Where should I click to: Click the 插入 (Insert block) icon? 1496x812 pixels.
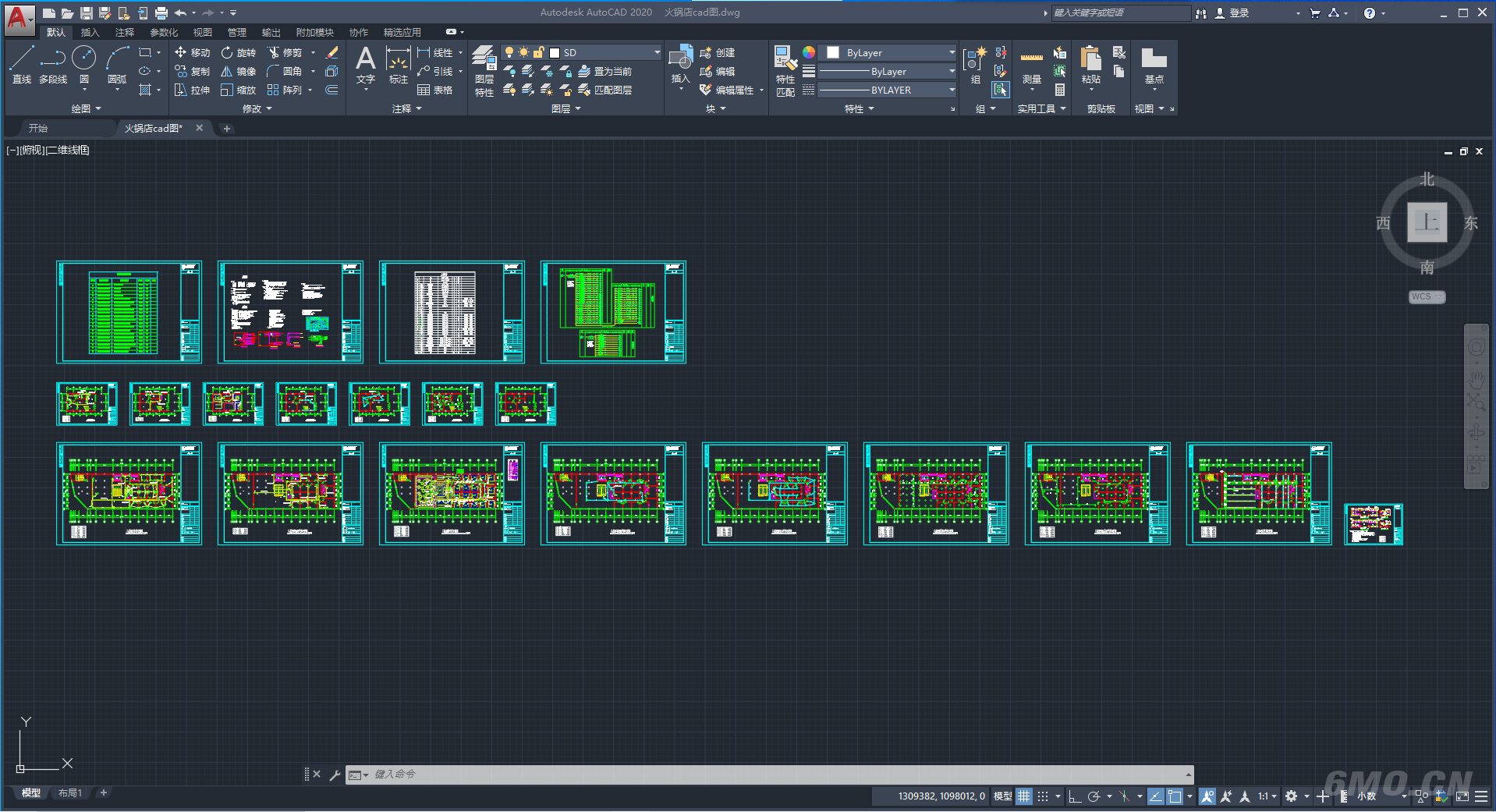pyautogui.click(x=681, y=64)
